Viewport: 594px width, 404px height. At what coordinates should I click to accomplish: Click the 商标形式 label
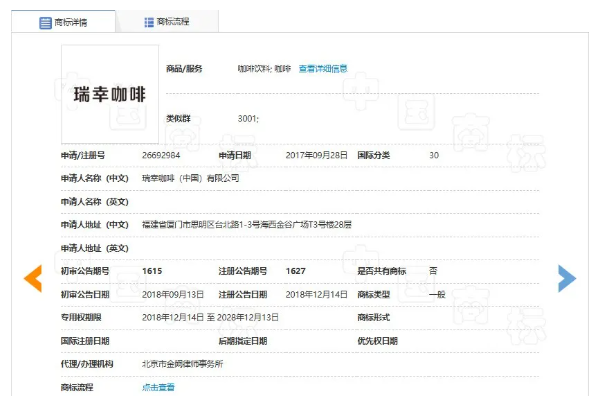coord(374,318)
